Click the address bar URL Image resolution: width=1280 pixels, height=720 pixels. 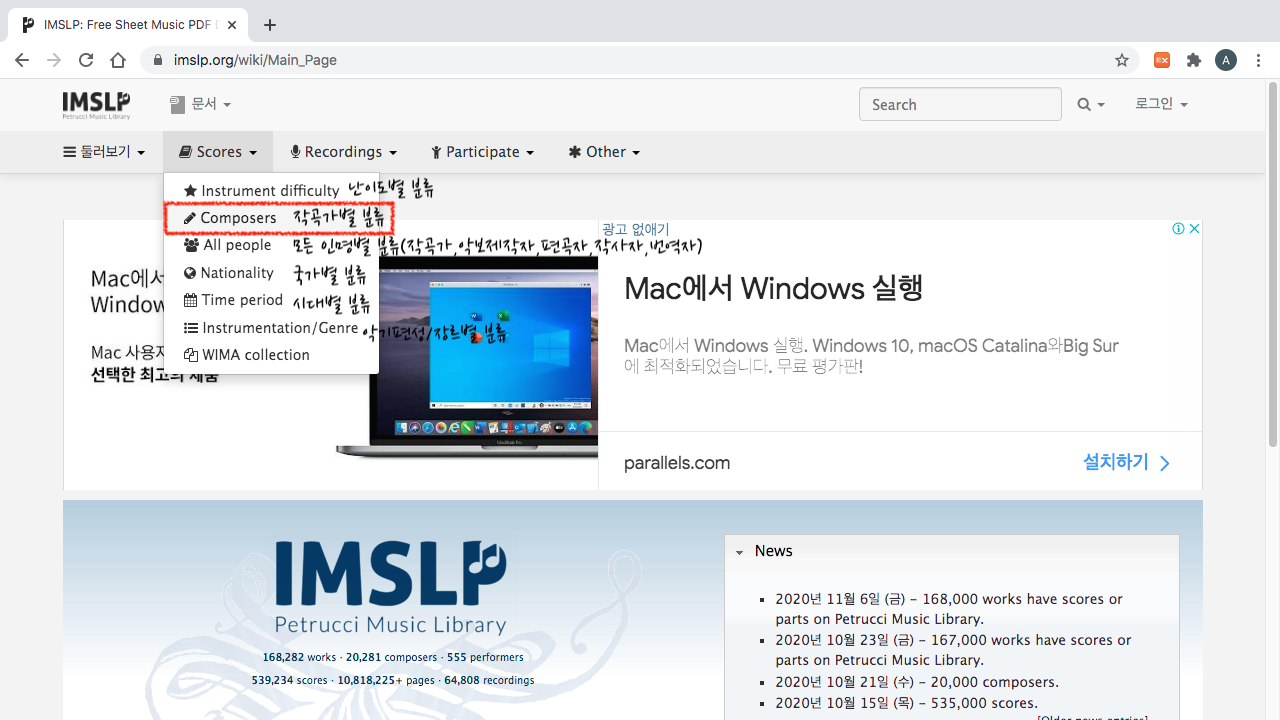[255, 60]
